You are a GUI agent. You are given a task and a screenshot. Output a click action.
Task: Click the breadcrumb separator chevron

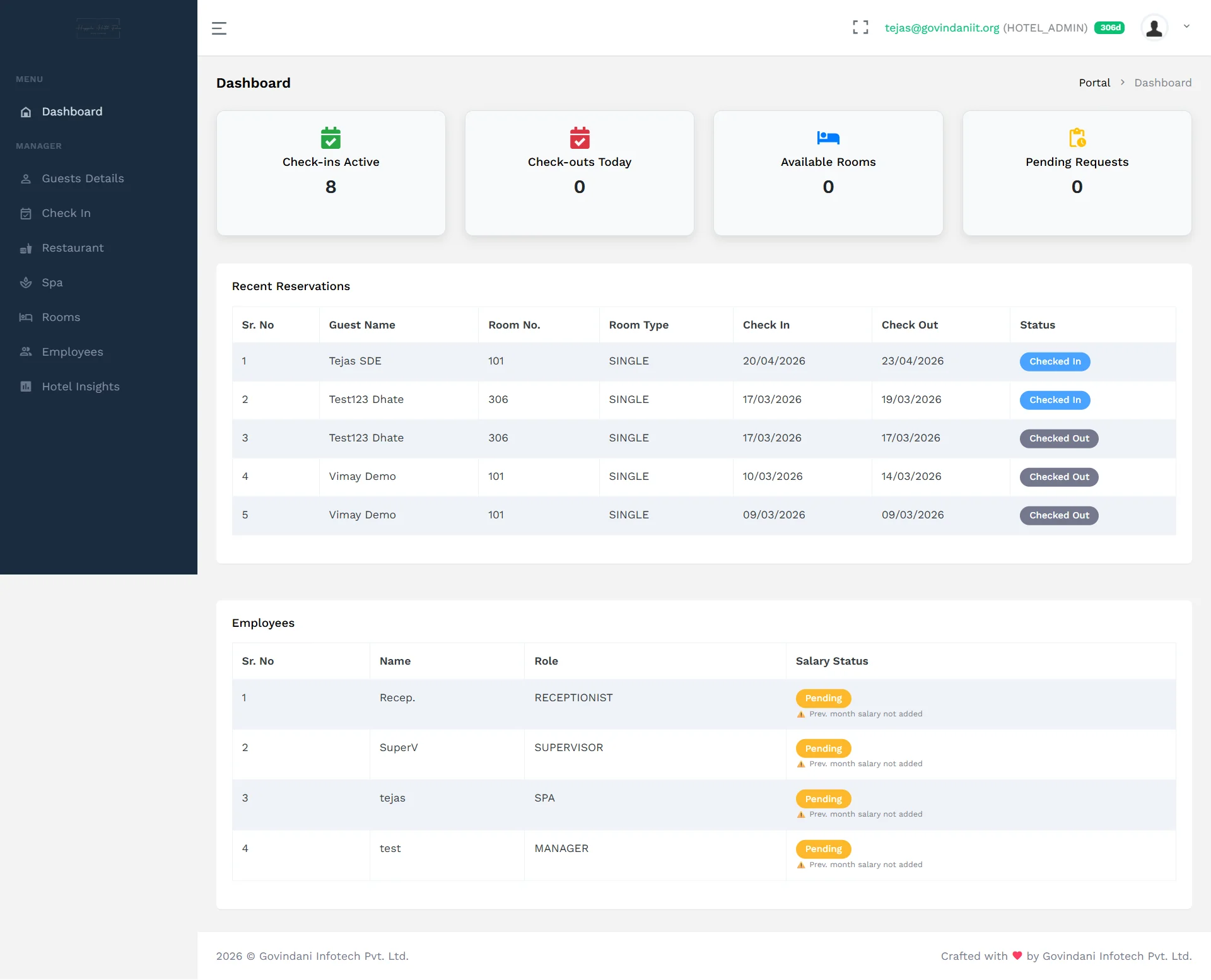tap(1123, 83)
